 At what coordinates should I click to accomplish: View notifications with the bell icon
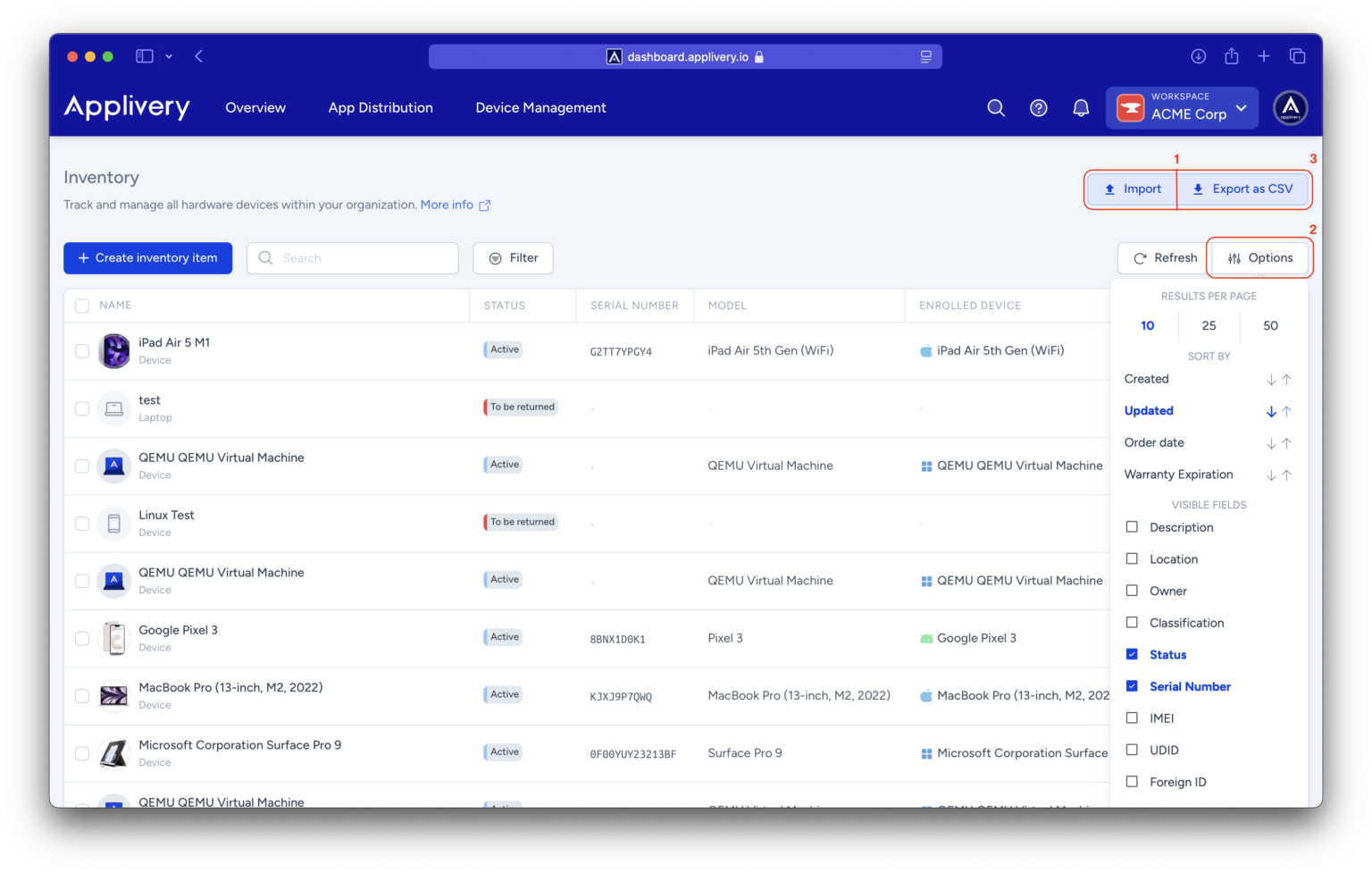coord(1080,107)
